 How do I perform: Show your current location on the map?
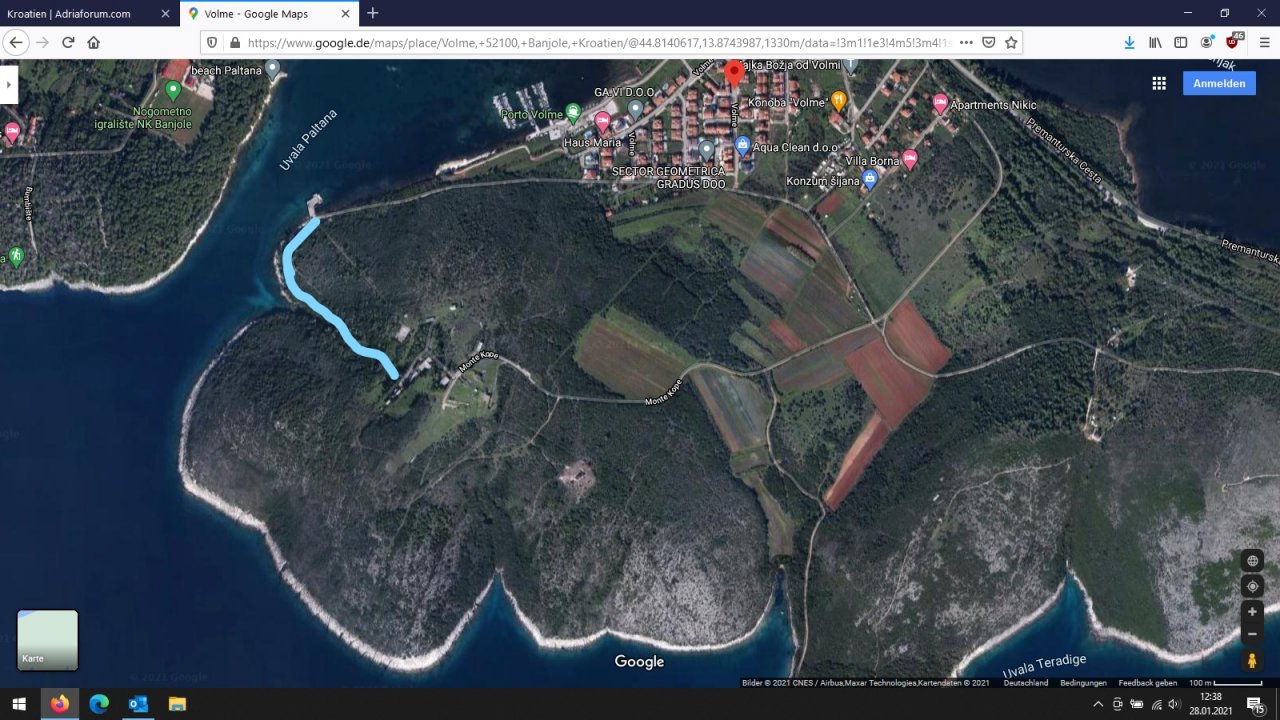1252,586
